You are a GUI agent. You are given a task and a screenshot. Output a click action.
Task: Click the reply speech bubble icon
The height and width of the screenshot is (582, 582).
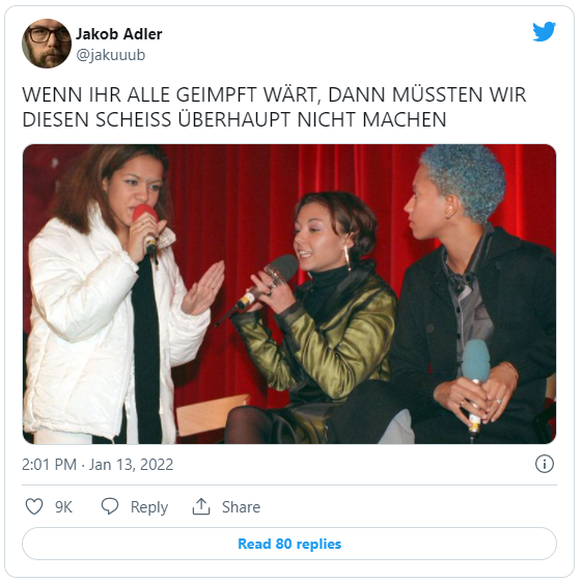pyautogui.click(x=110, y=507)
